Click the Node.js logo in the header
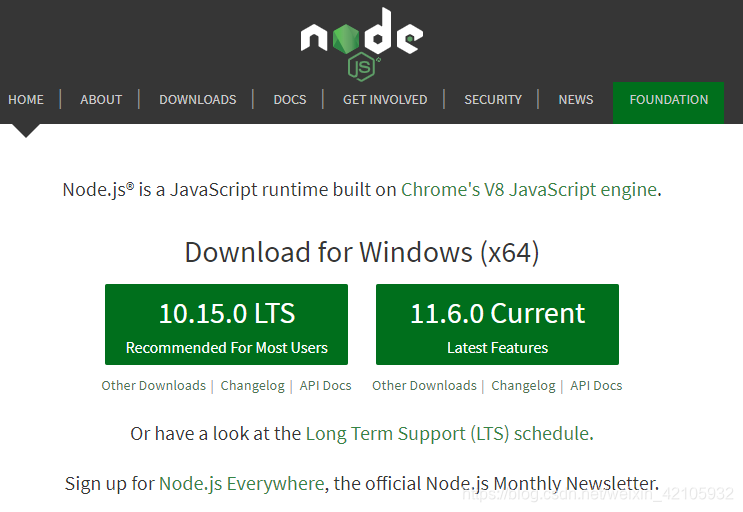Screen dimensions: 743x512 coord(362,44)
